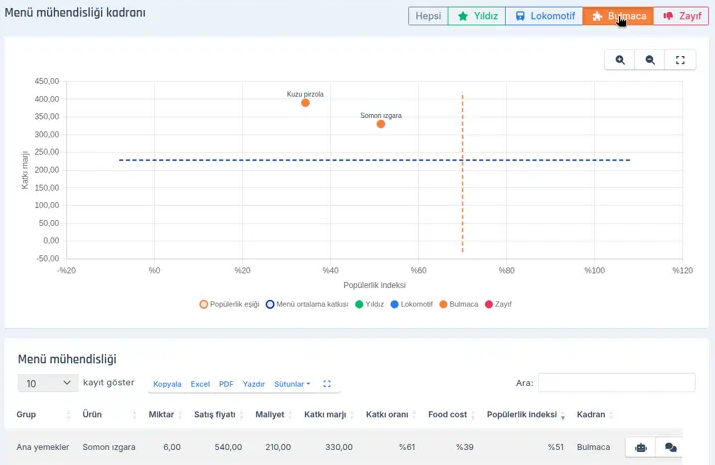Toggle Yıldız series in chart legend
Screen dimensions: 715x465
(x=369, y=304)
